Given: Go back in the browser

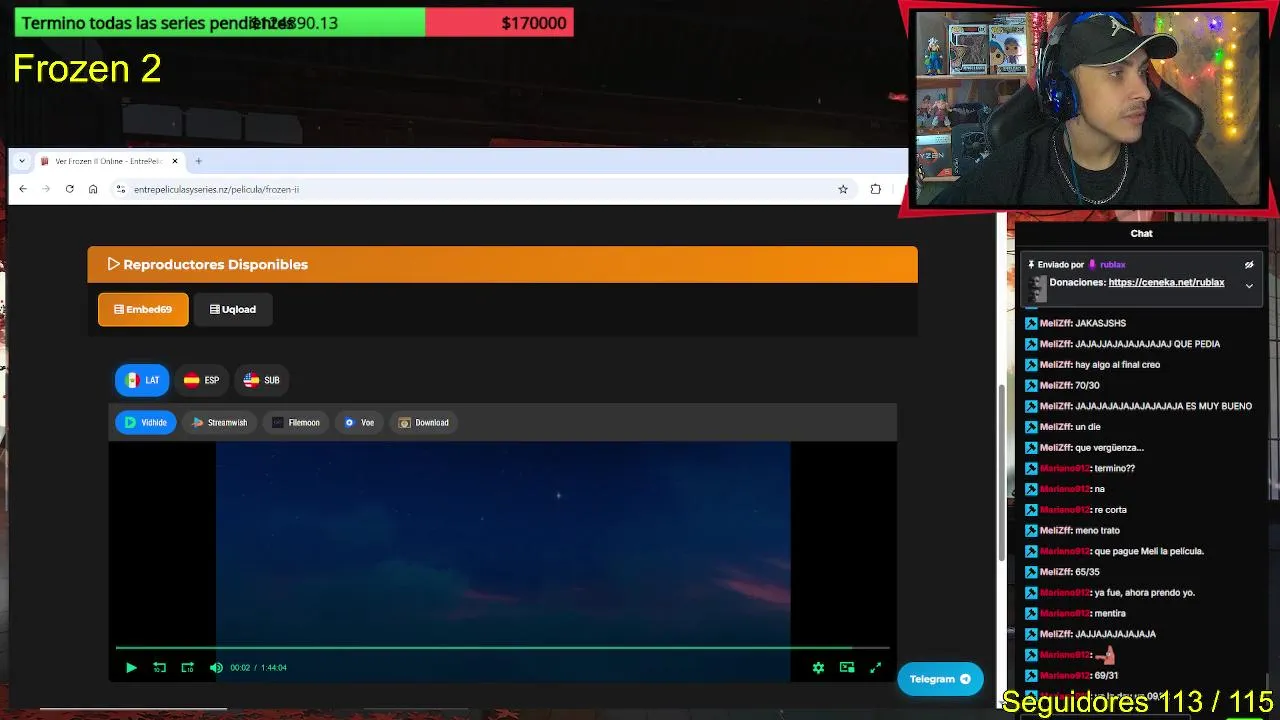Looking at the screenshot, I should (x=23, y=189).
